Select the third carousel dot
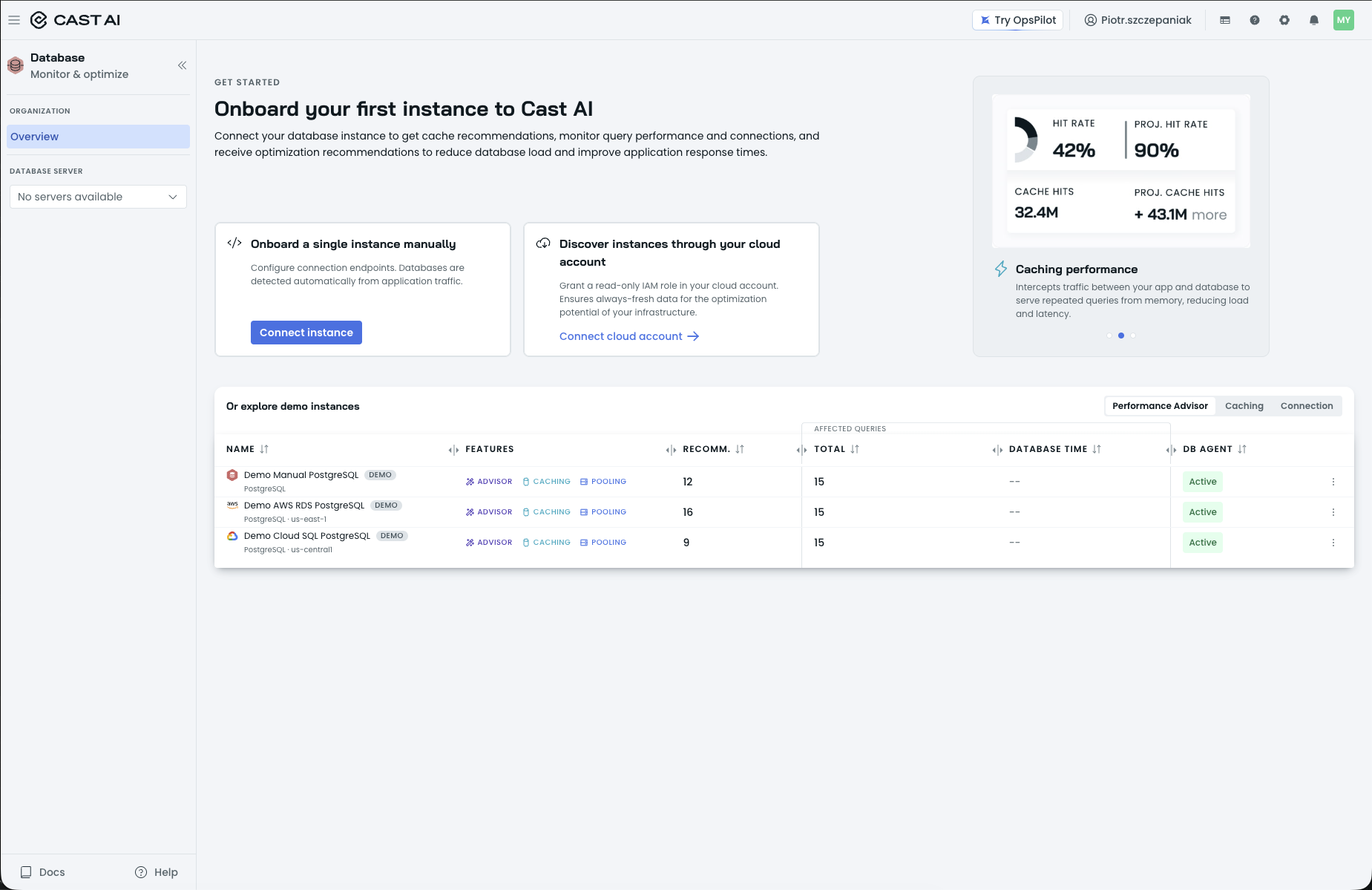Screen dimensions: 1372x890 click(1133, 336)
